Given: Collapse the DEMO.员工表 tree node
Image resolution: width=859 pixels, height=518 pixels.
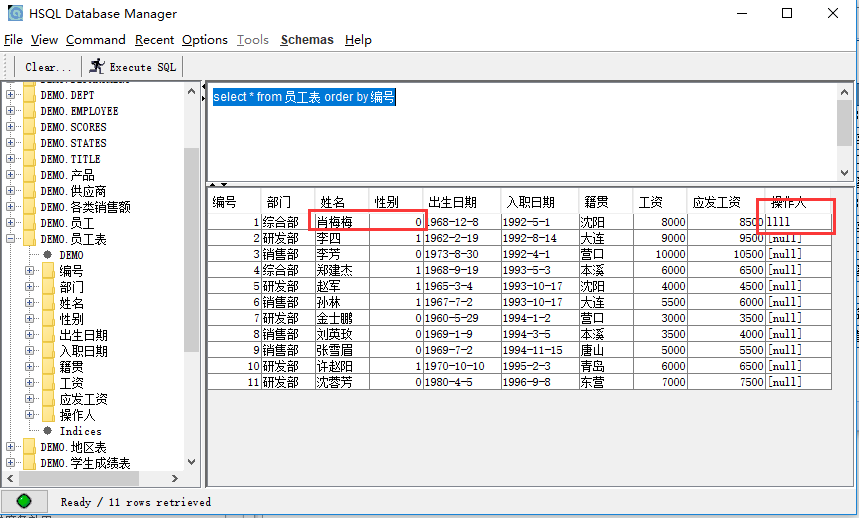Looking at the screenshot, I should coord(10,239).
